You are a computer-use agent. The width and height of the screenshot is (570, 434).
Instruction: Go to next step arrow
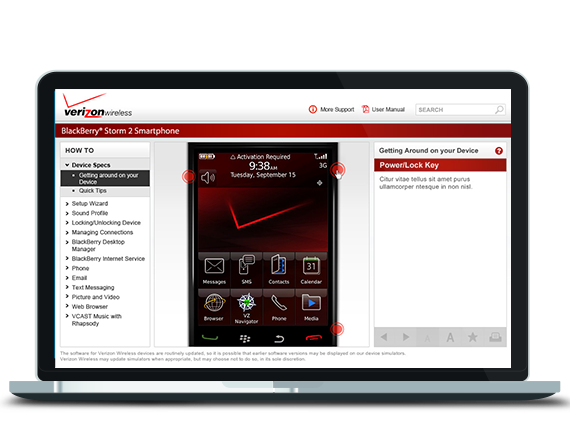point(406,337)
